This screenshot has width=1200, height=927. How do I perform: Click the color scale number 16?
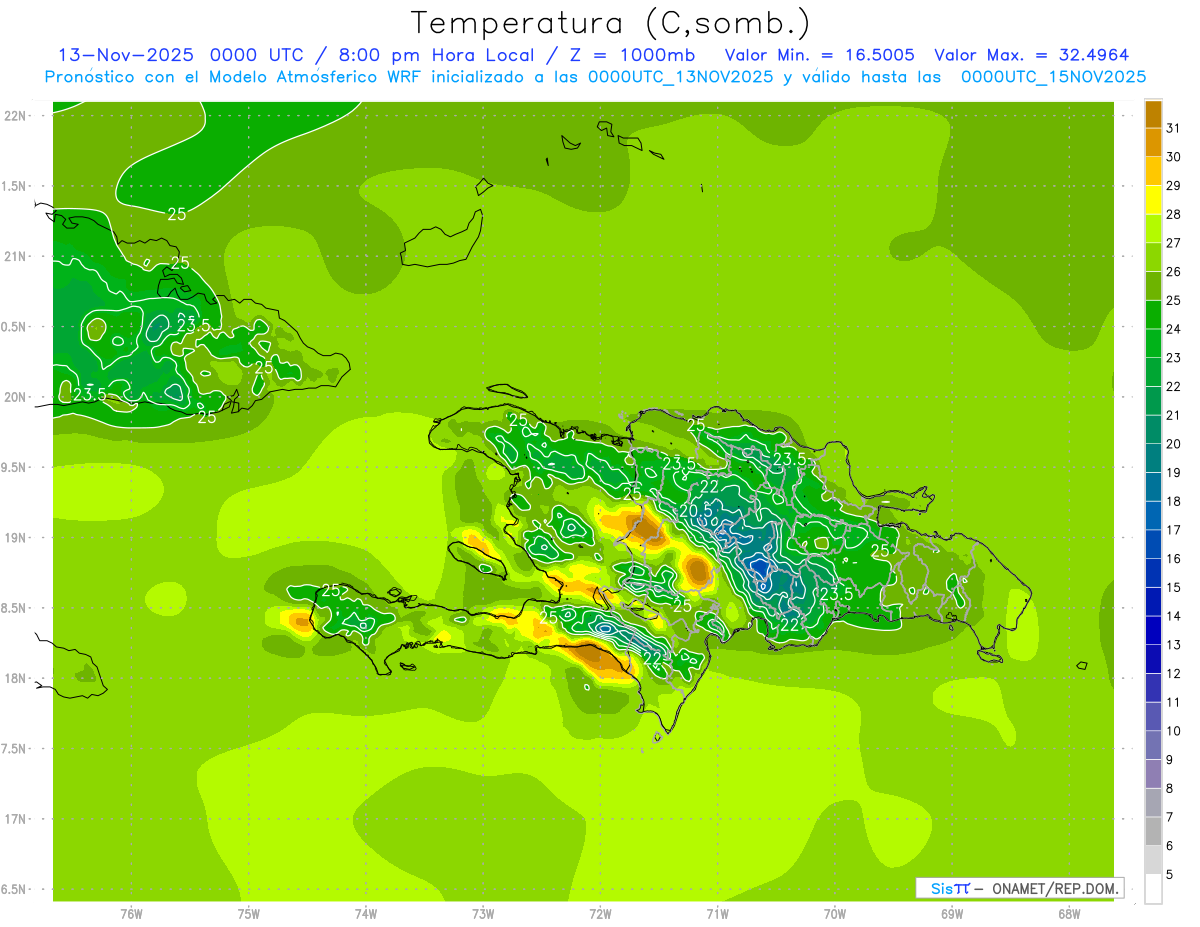tap(1174, 558)
